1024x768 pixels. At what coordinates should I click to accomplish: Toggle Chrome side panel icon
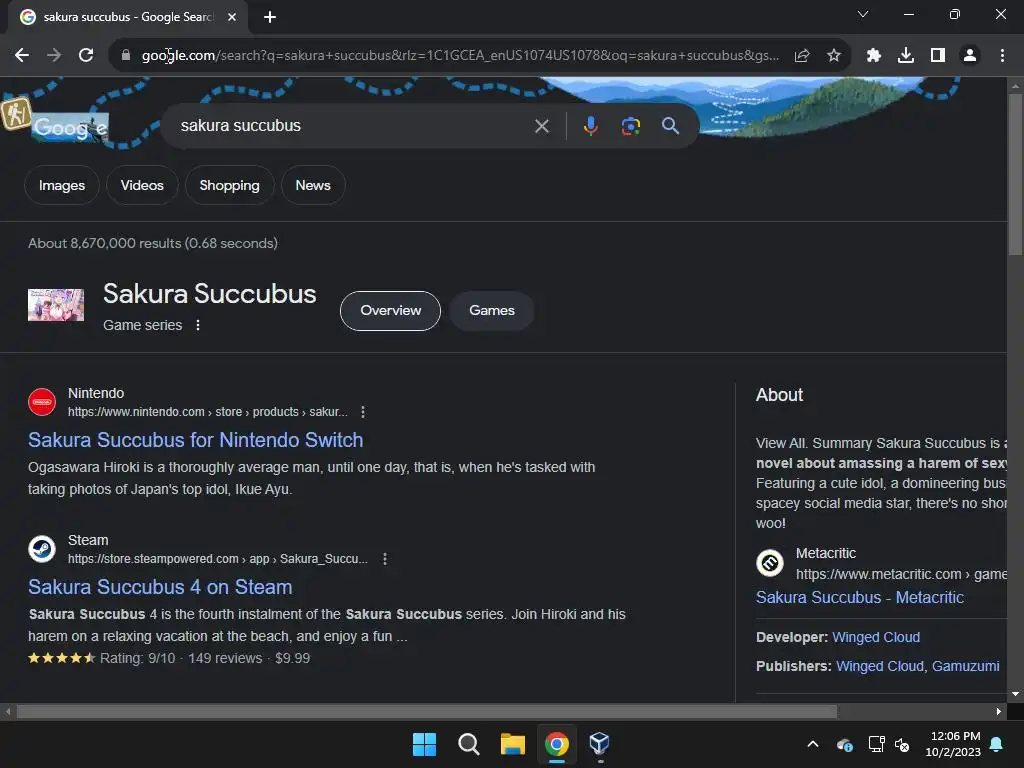click(938, 56)
